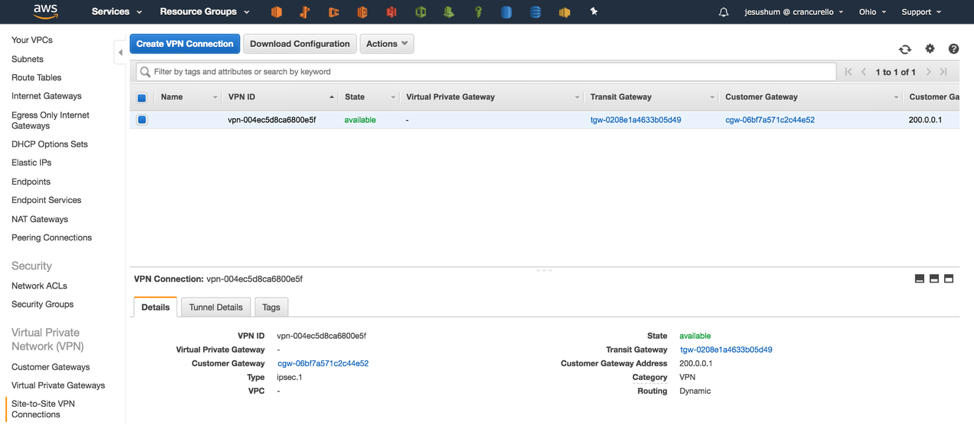This screenshot has width=974, height=424.
Task: Switch to the Tags tab
Action: coord(271,307)
